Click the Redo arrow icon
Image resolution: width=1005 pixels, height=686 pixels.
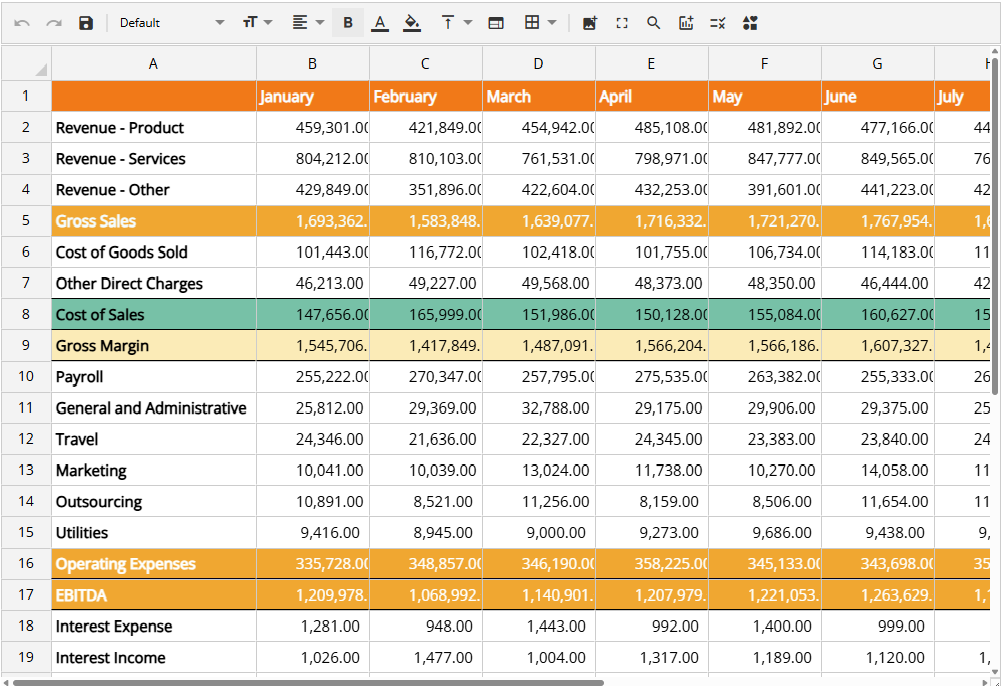click(54, 23)
